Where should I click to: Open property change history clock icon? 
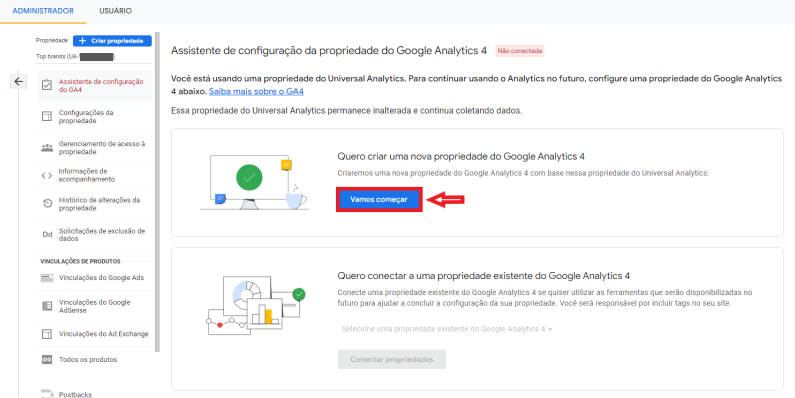[47, 204]
